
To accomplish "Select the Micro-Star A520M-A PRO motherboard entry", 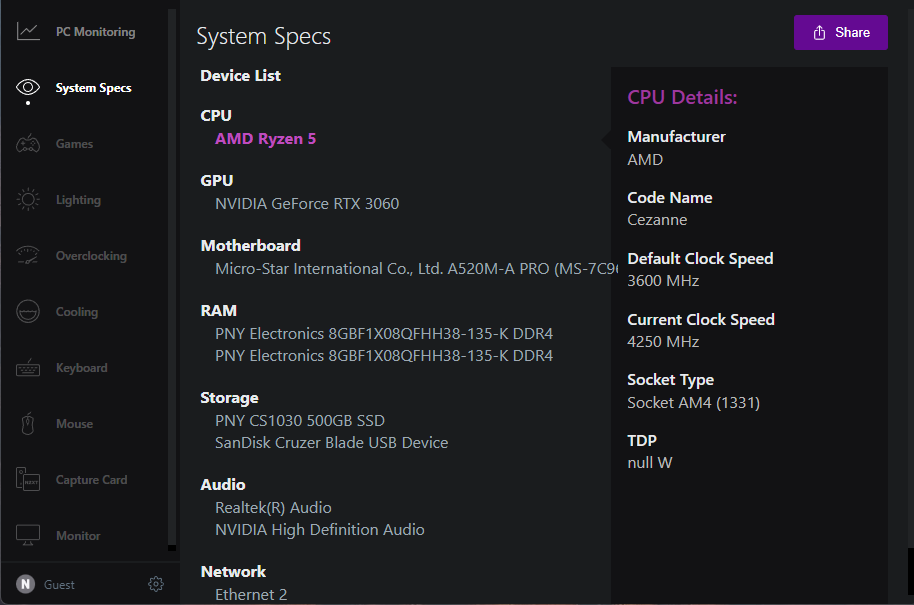I will coord(416,269).
